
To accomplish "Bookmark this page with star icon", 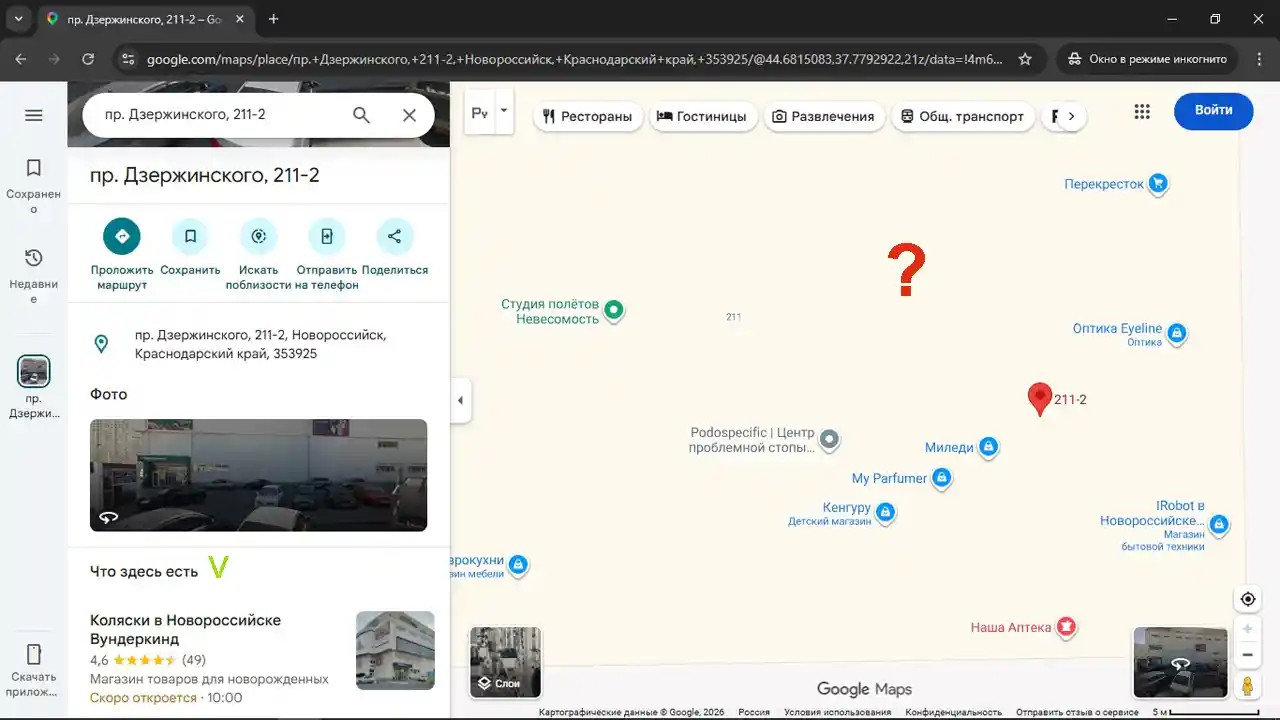I will pos(1025,59).
